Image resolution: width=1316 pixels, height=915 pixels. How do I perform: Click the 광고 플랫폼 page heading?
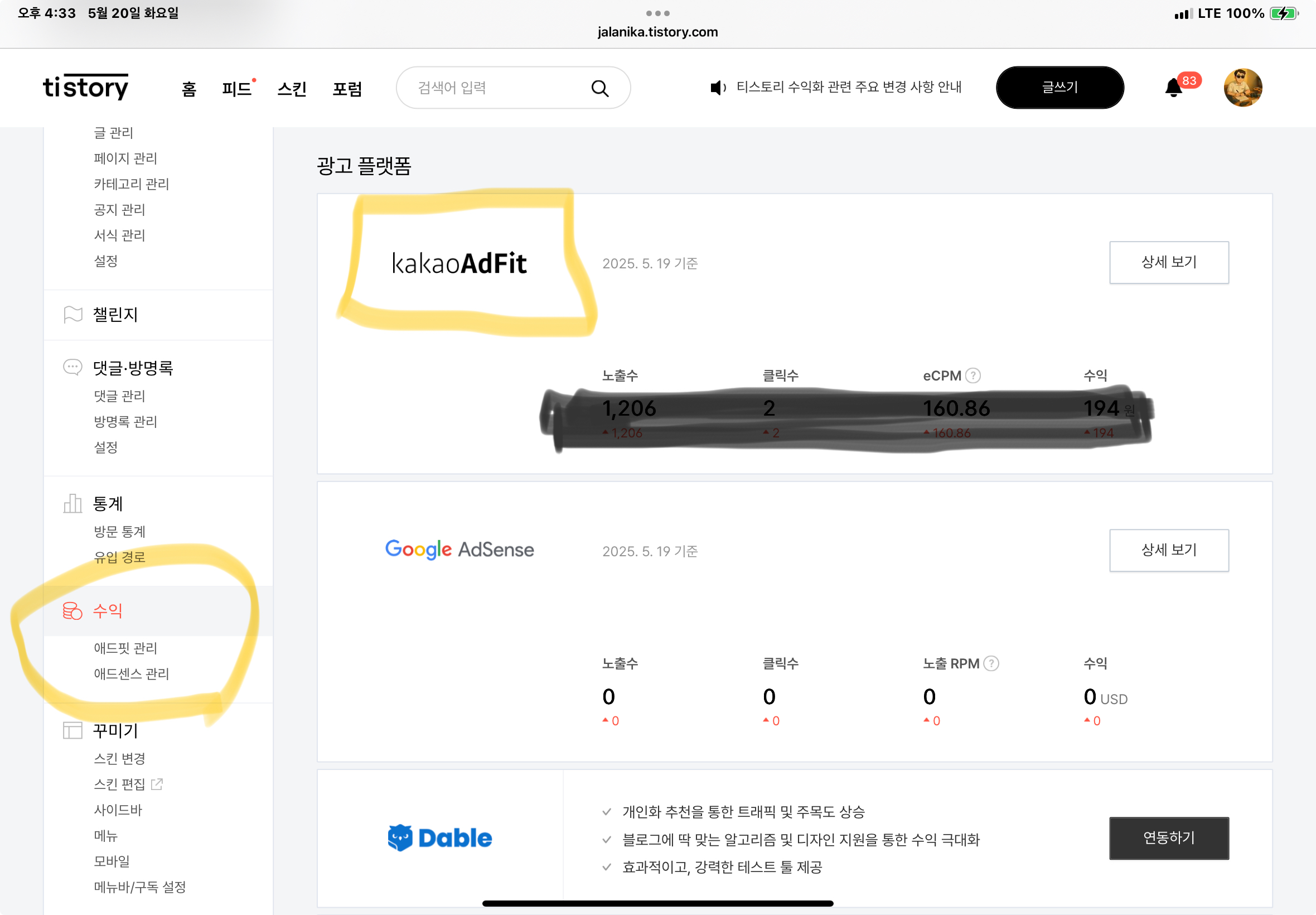(x=364, y=166)
